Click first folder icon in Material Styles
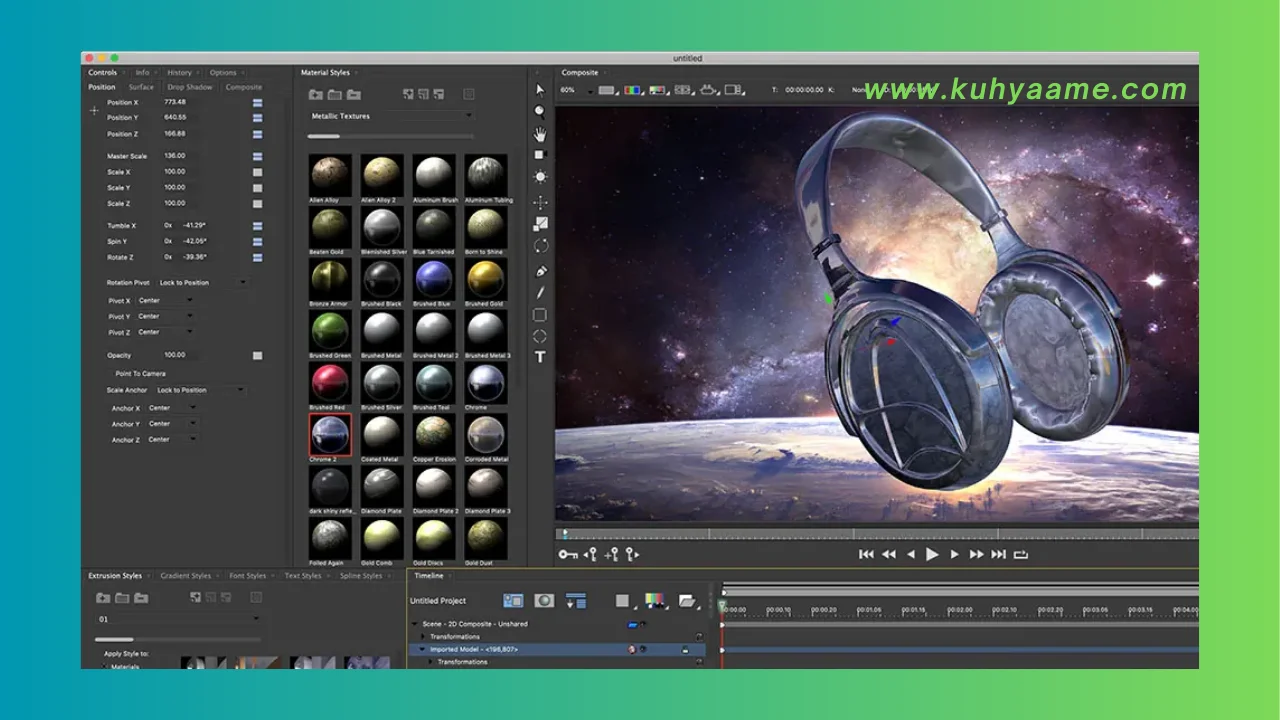This screenshot has width=1280, height=720. [316, 94]
